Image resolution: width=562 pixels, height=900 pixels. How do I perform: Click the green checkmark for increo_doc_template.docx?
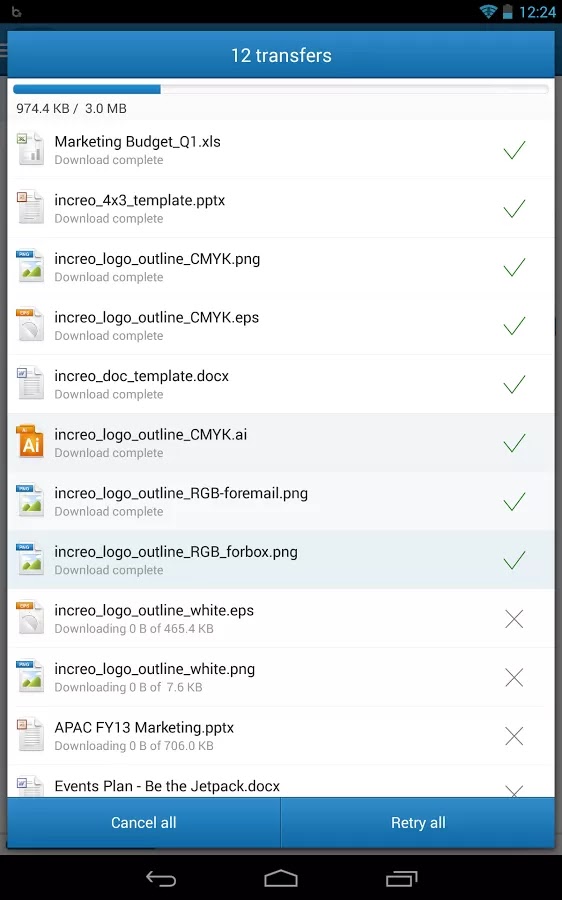pos(514,384)
